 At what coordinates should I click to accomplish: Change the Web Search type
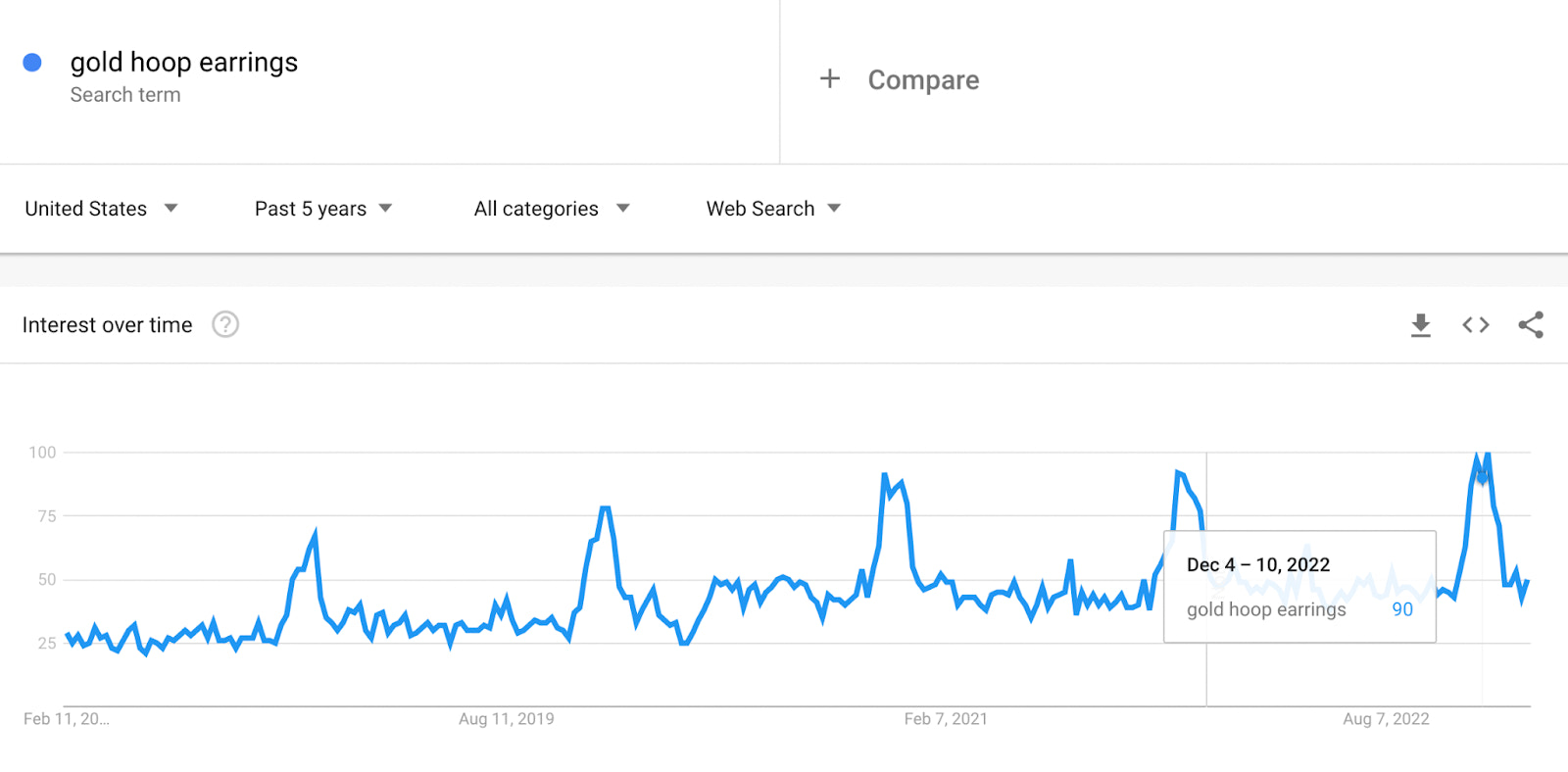[759, 208]
